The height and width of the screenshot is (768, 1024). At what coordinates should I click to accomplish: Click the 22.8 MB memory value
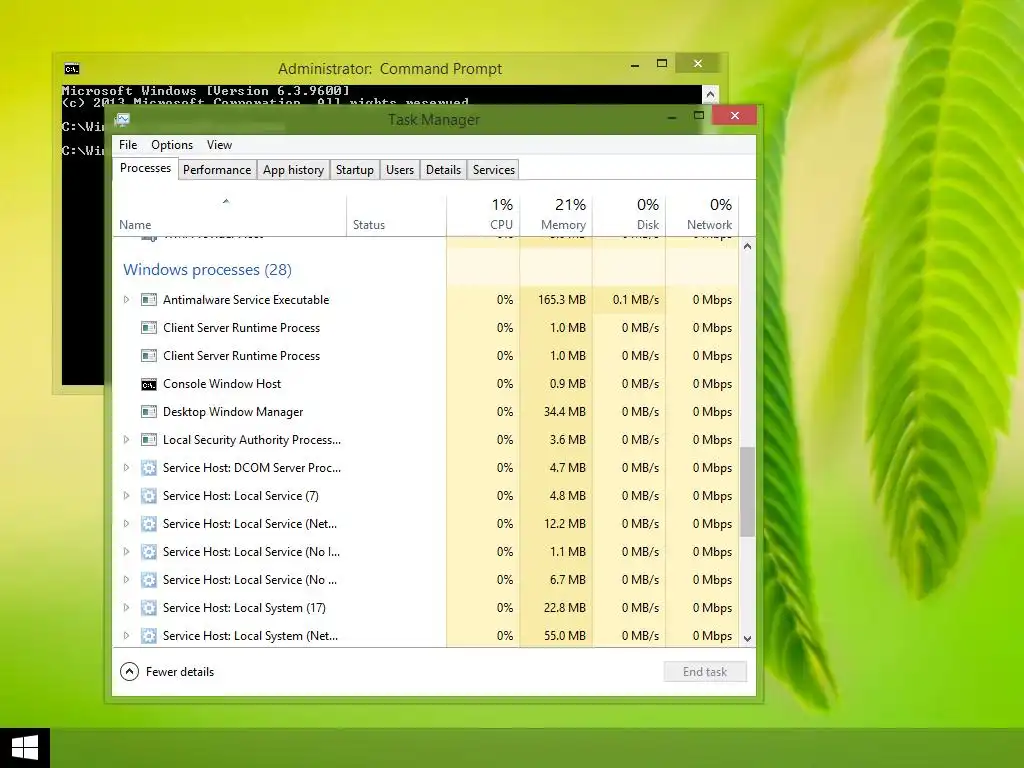click(565, 608)
